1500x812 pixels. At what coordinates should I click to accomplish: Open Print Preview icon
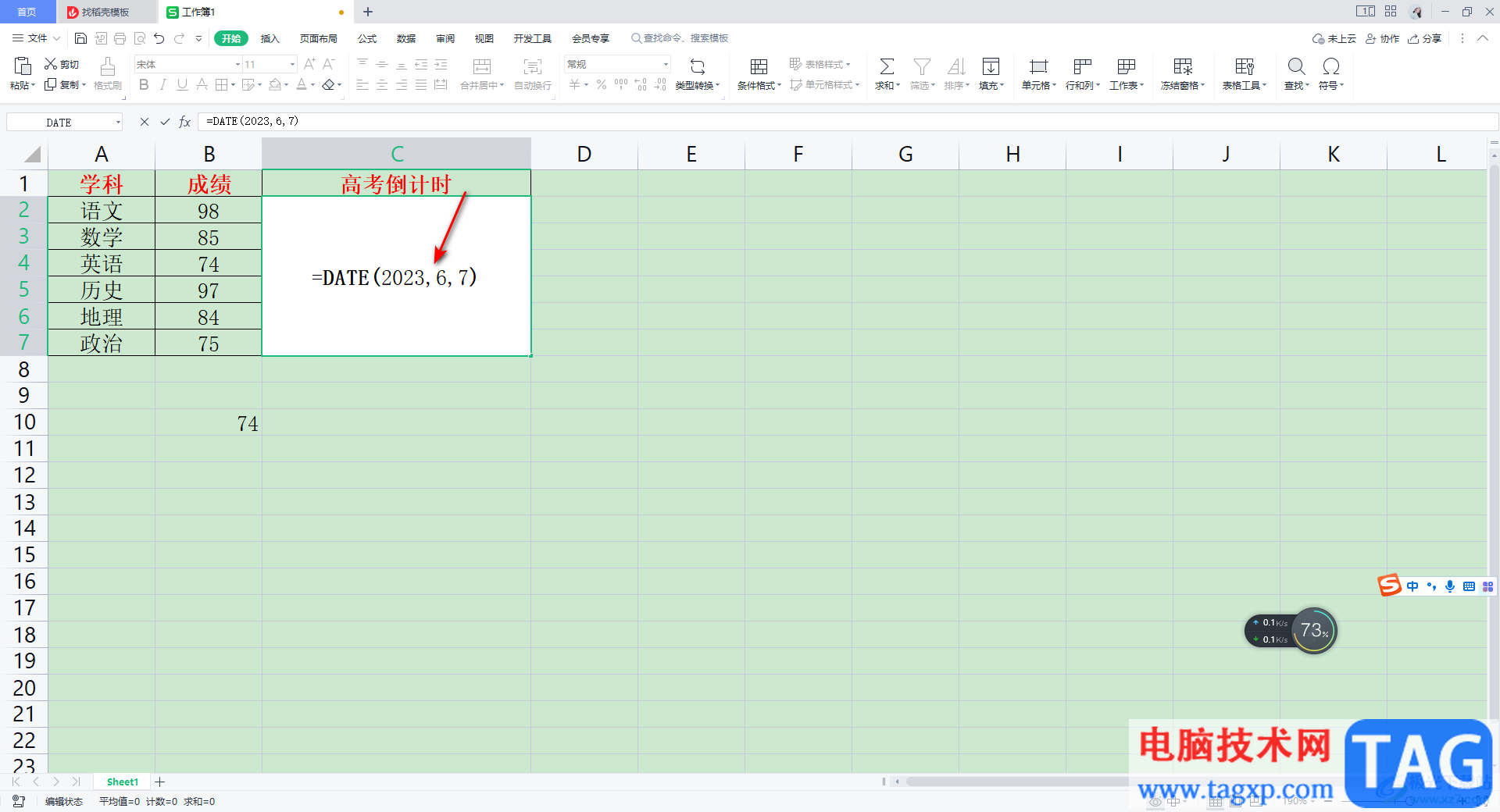(x=140, y=38)
